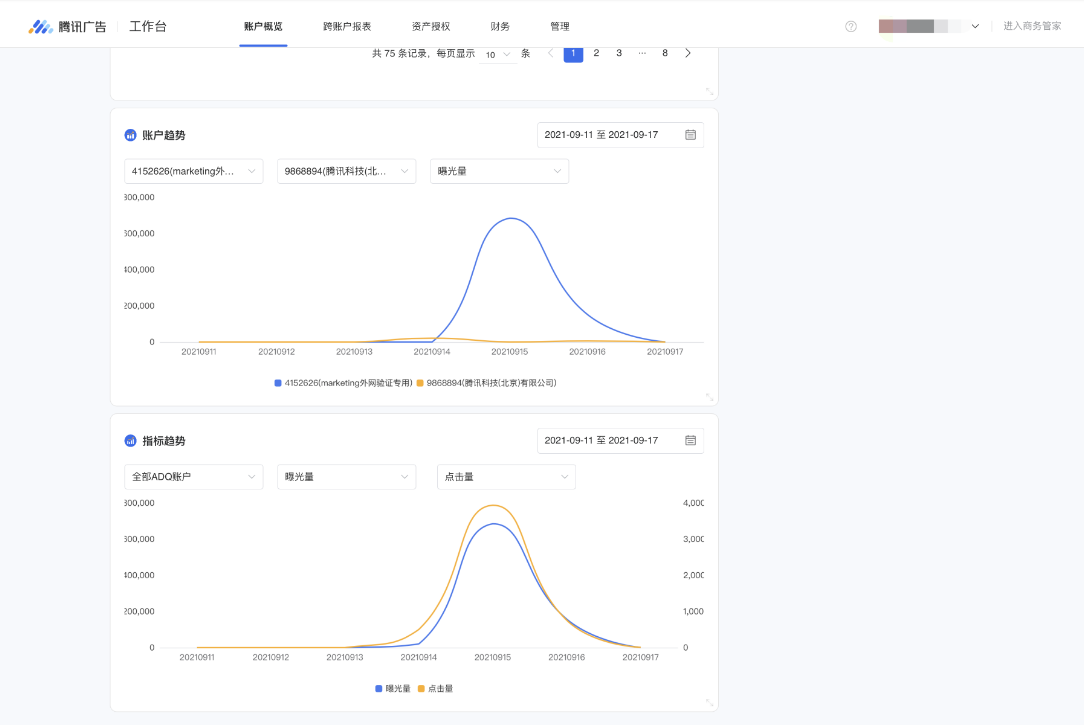Go to next page arrow in pagination
The image size is (1084, 725).
[688, 54]
